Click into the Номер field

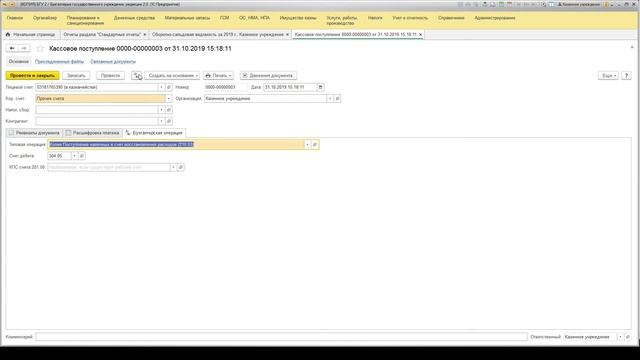click(x=226, y=87)
